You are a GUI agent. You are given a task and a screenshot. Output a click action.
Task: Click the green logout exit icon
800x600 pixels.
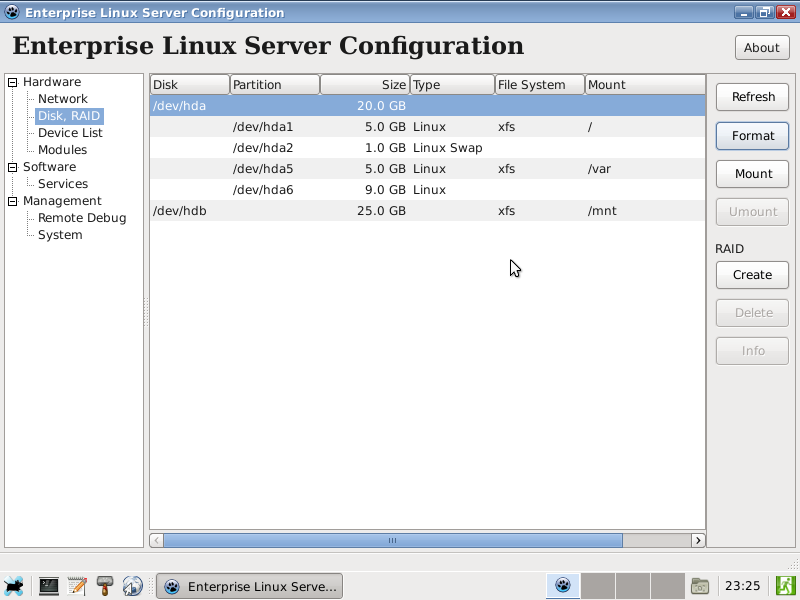coord(785,586)
